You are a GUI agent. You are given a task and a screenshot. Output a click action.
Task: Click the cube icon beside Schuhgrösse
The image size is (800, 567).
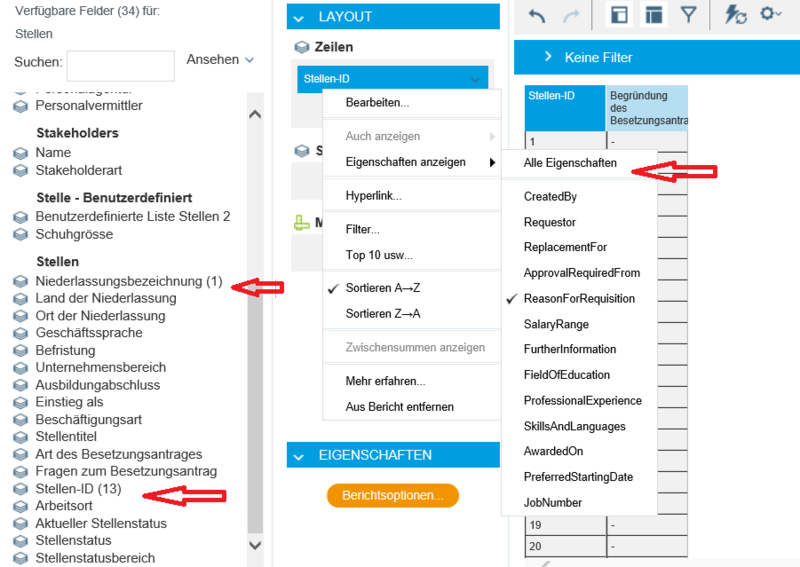pyautogui.click(x=20, y=235)
